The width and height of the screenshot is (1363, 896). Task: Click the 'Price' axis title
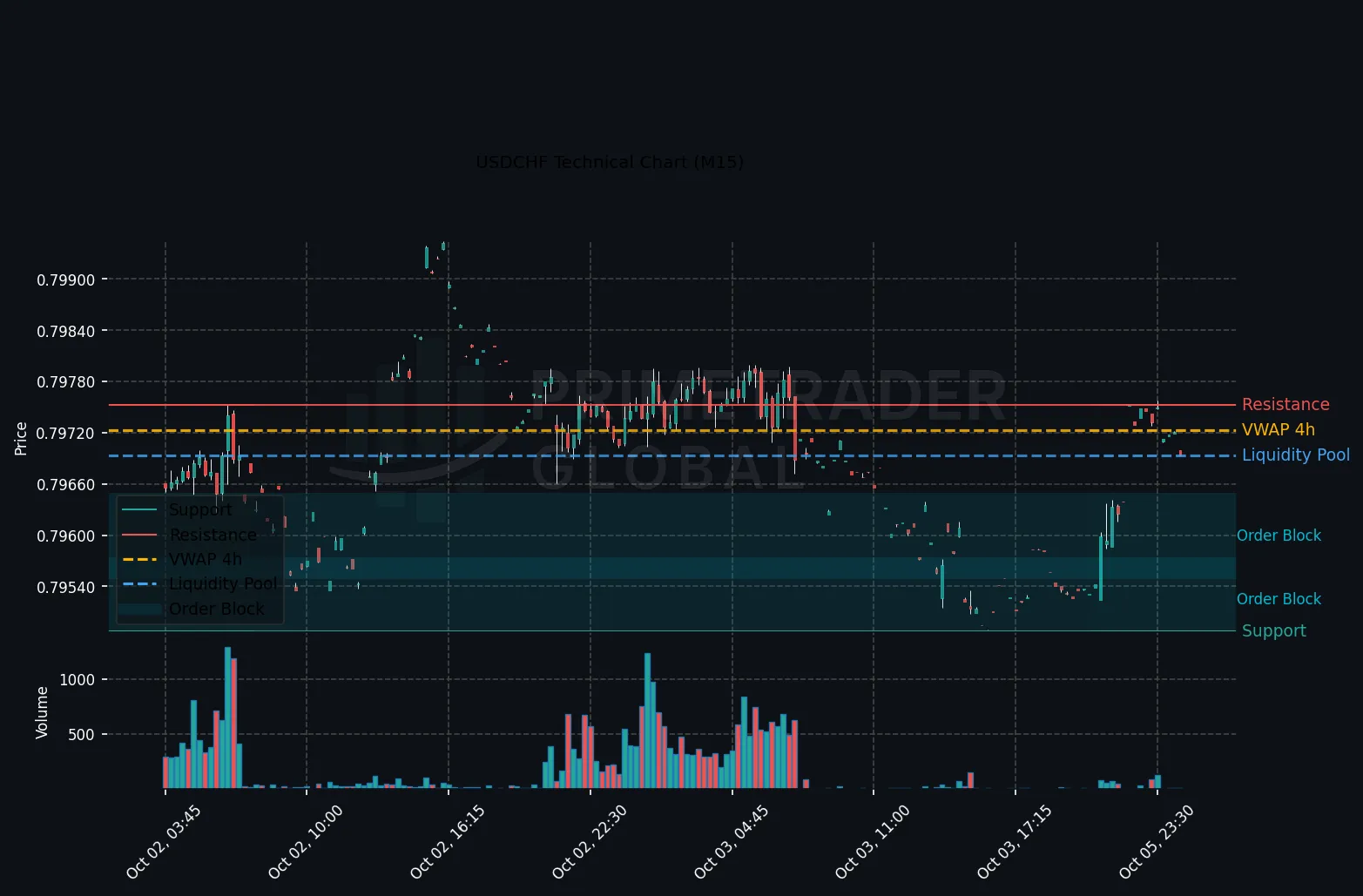(22, 438)
